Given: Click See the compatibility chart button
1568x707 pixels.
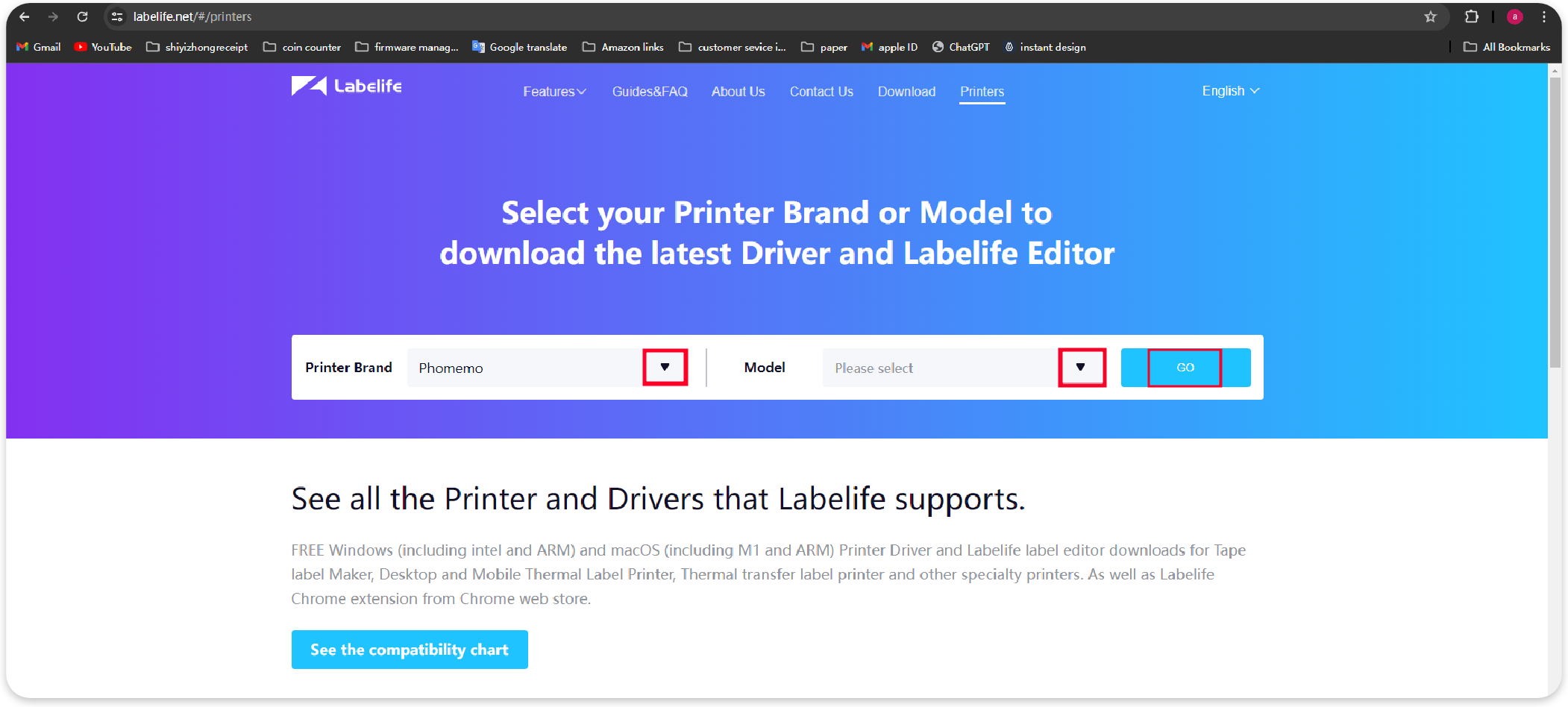Looking at the screenshot, I should tap(410, 650).
